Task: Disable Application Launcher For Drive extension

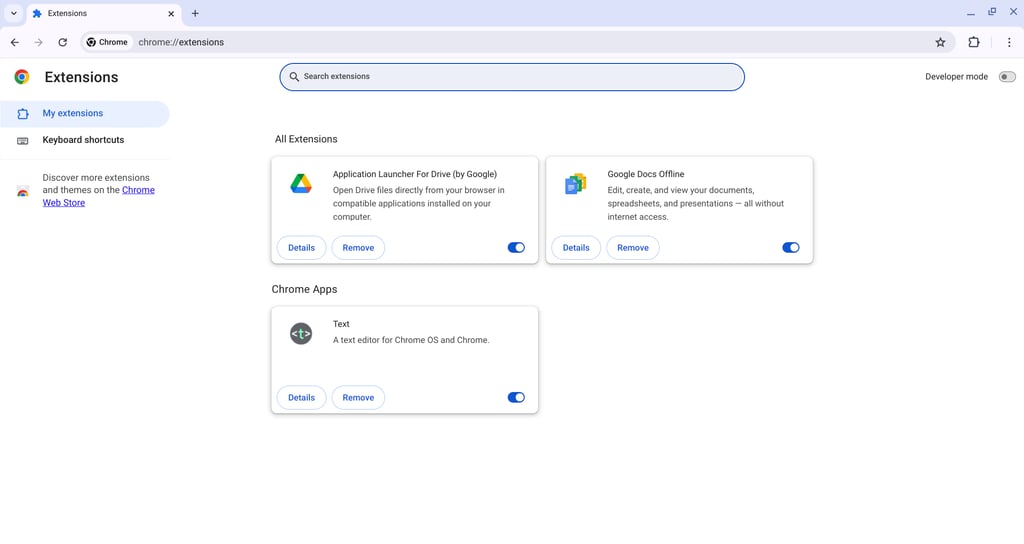Action: [516, 248]
